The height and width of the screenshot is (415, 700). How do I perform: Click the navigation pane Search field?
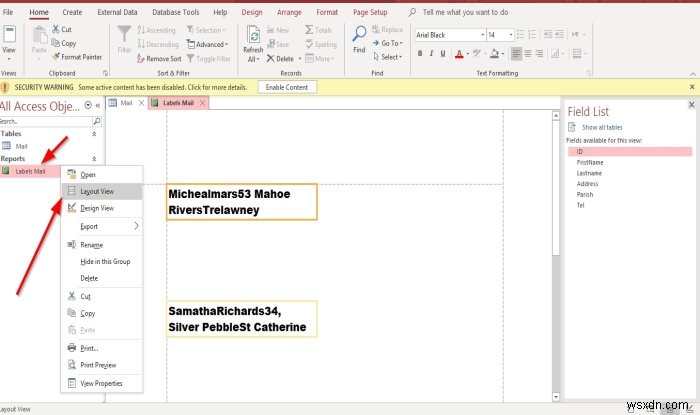(46, 121)
